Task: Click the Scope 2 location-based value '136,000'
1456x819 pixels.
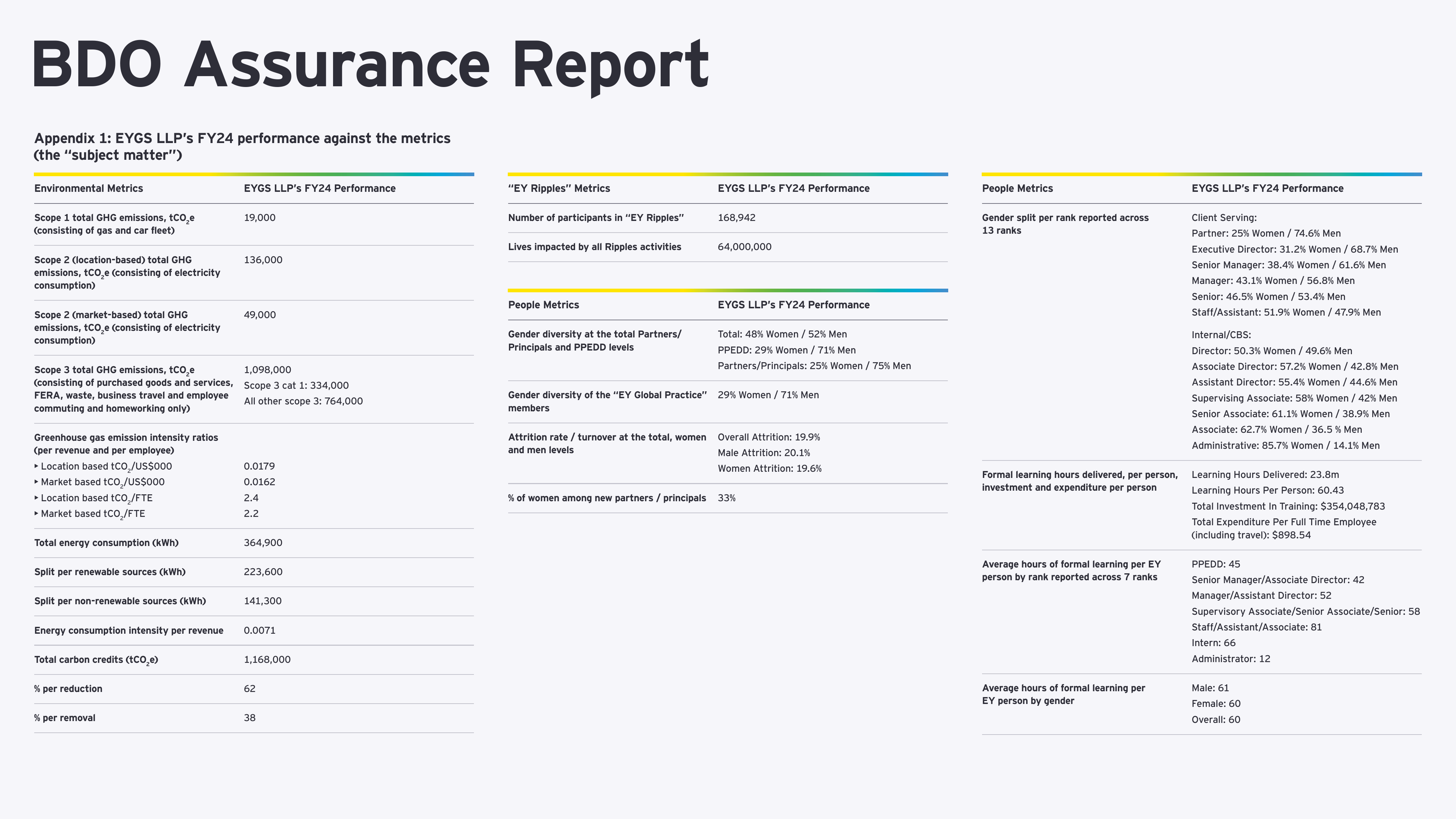Action: 263,260
